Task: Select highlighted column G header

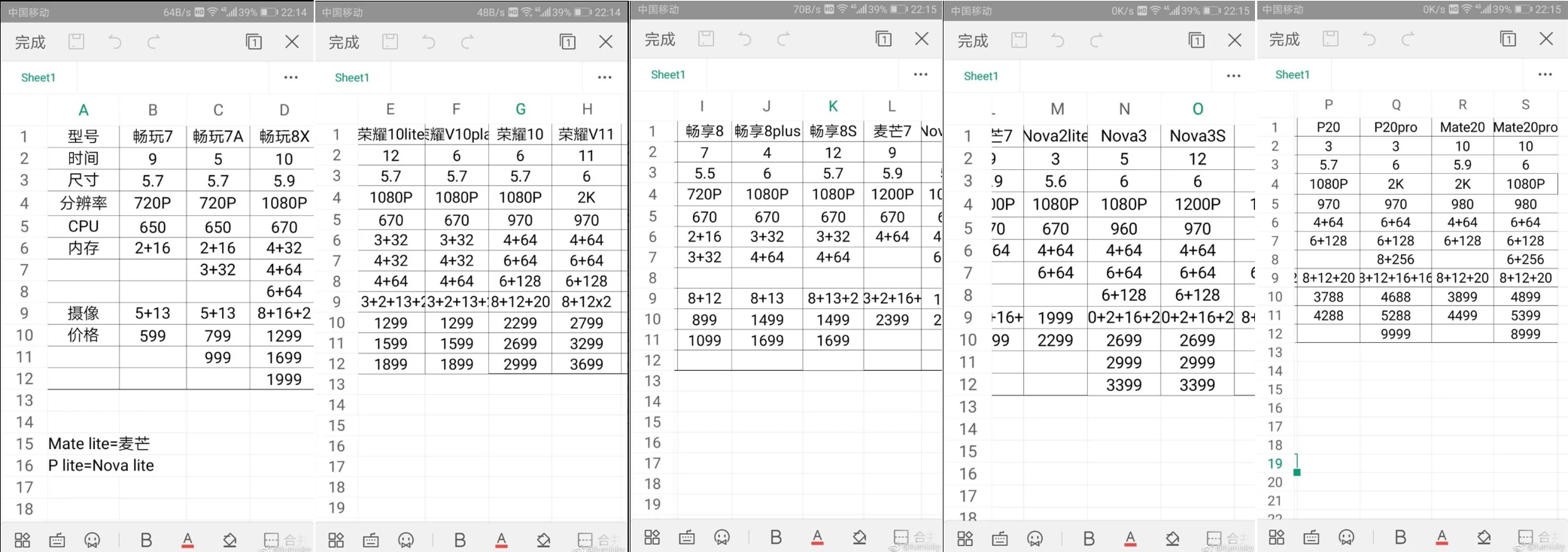Action: (521, 109)
